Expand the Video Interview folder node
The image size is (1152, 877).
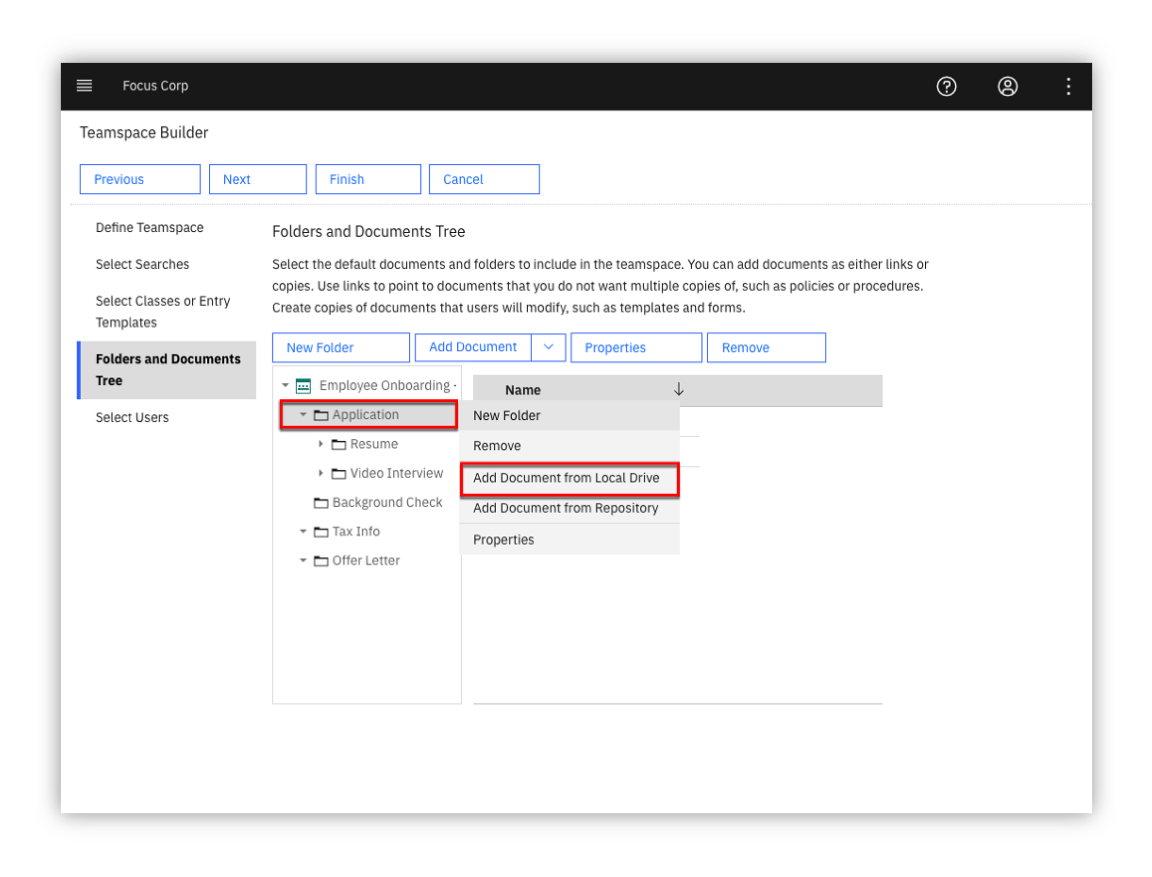tap(320, 473)
